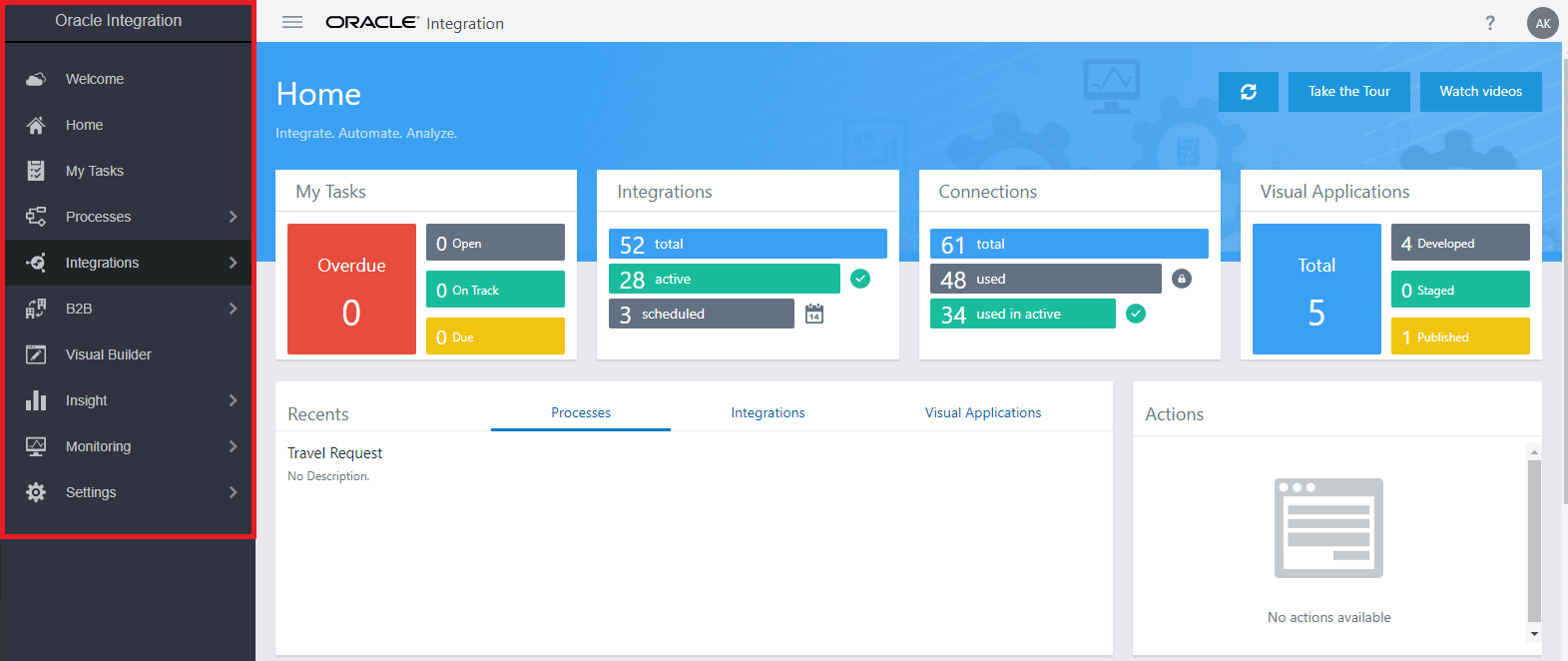Click the red Overdue 0 tile
The width and height of the screenshot is (1568, 661).
click(x=351, y=289)
